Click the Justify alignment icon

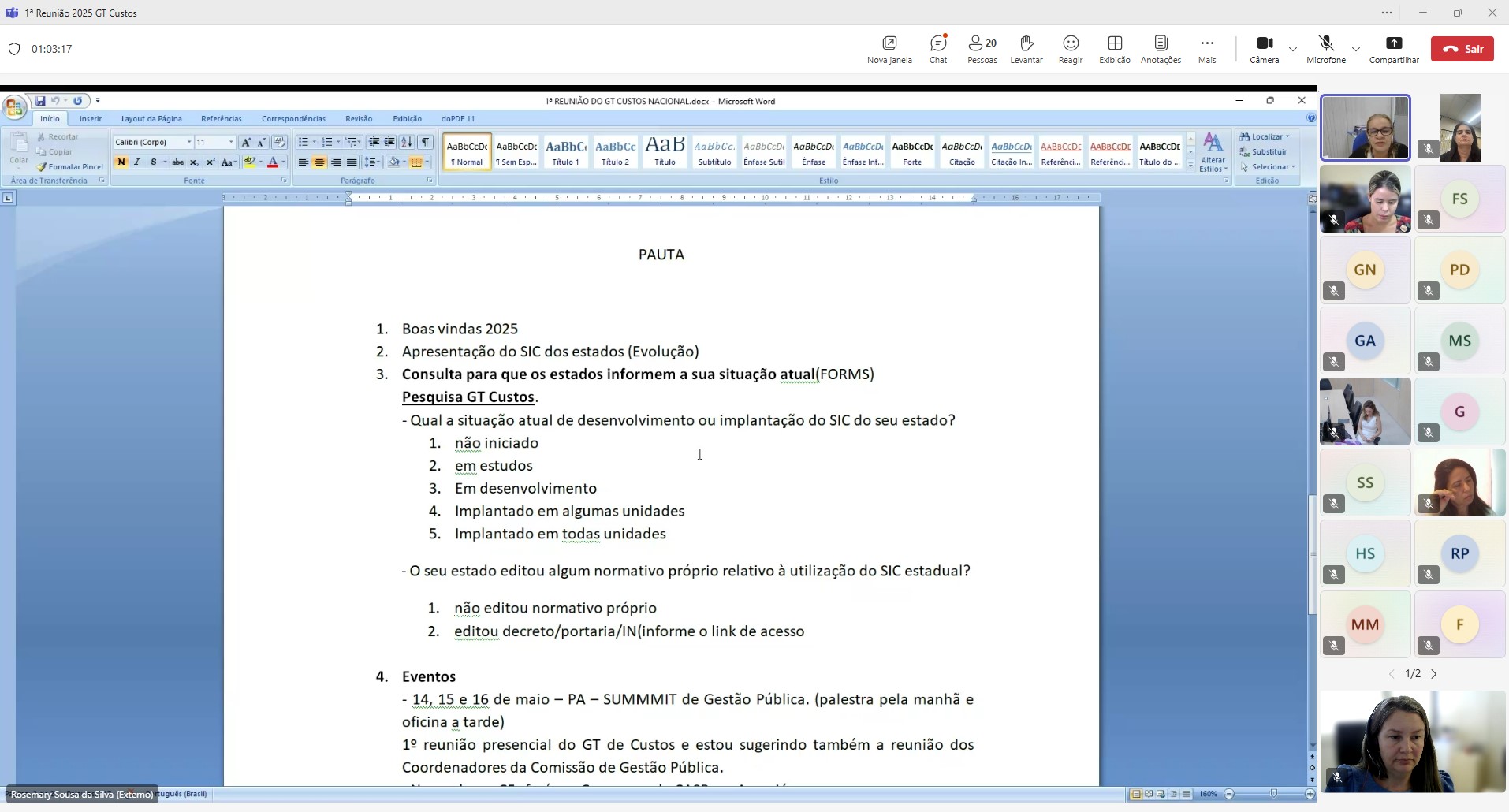(x=352, y=162)
